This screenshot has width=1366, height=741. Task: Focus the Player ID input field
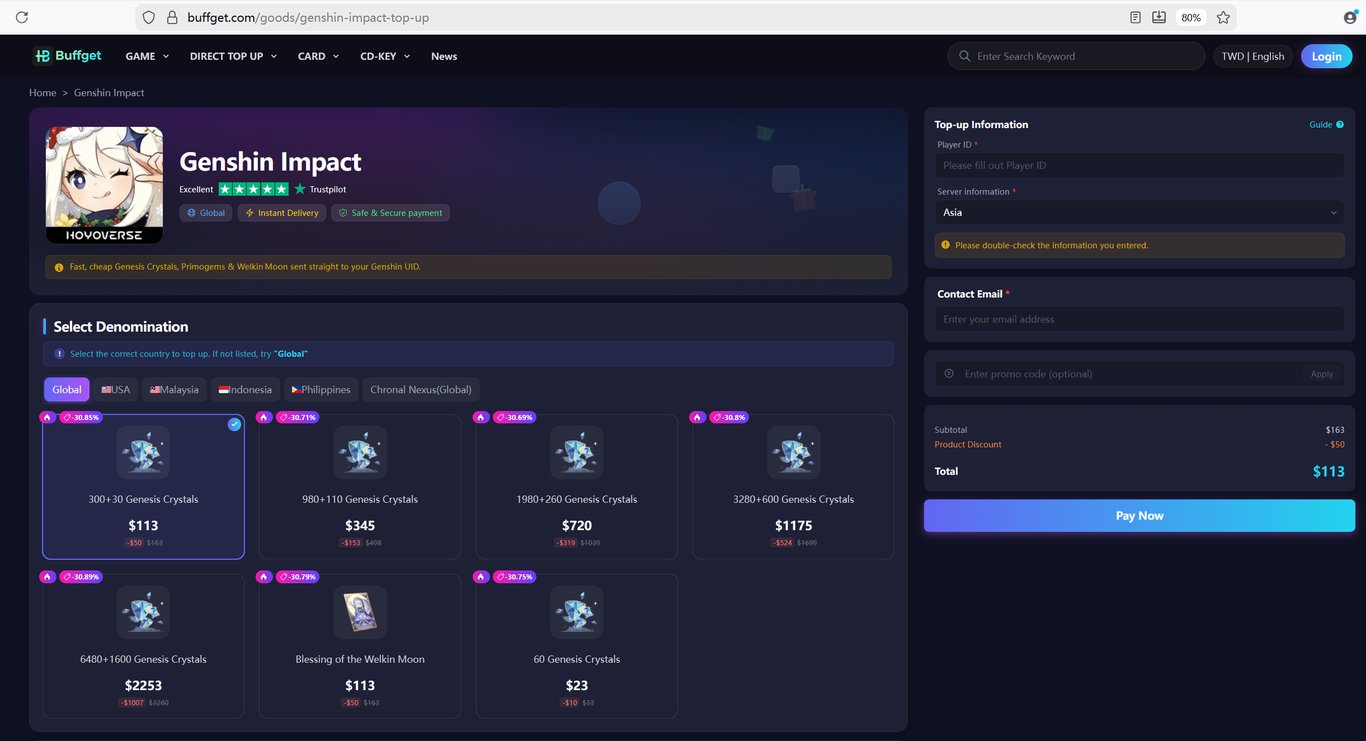1139,165
